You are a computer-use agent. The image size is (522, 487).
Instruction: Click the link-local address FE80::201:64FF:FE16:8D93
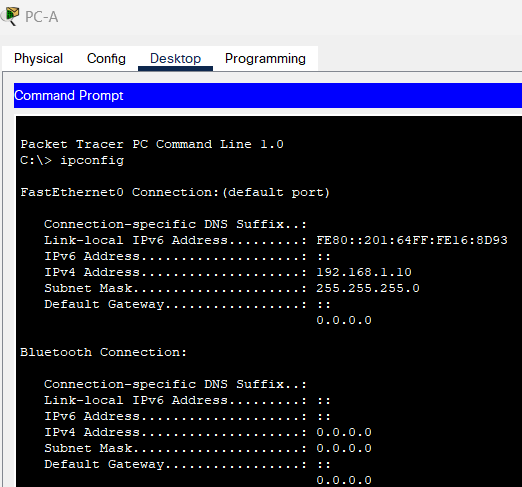click(412, 240)
